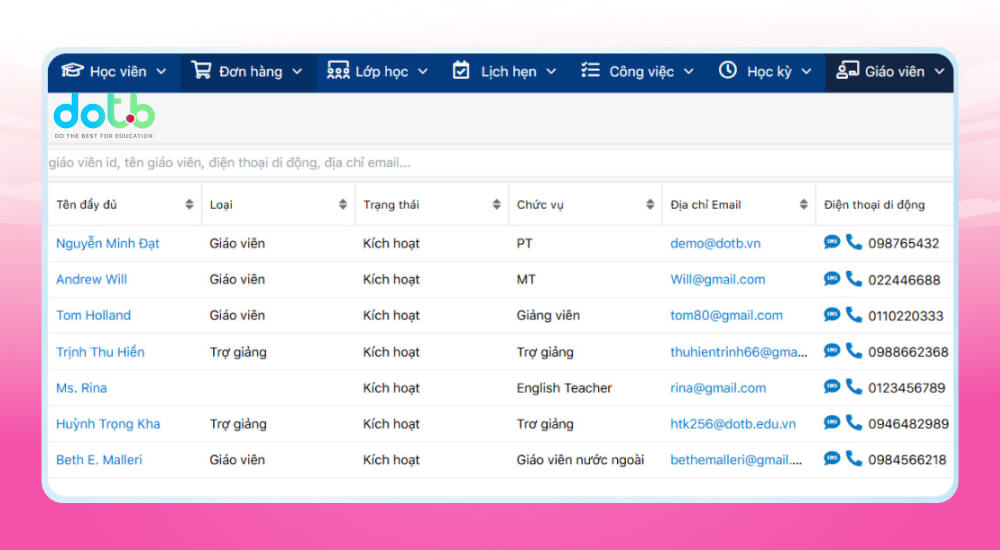Select phone number 0988662368

[908, 352]
